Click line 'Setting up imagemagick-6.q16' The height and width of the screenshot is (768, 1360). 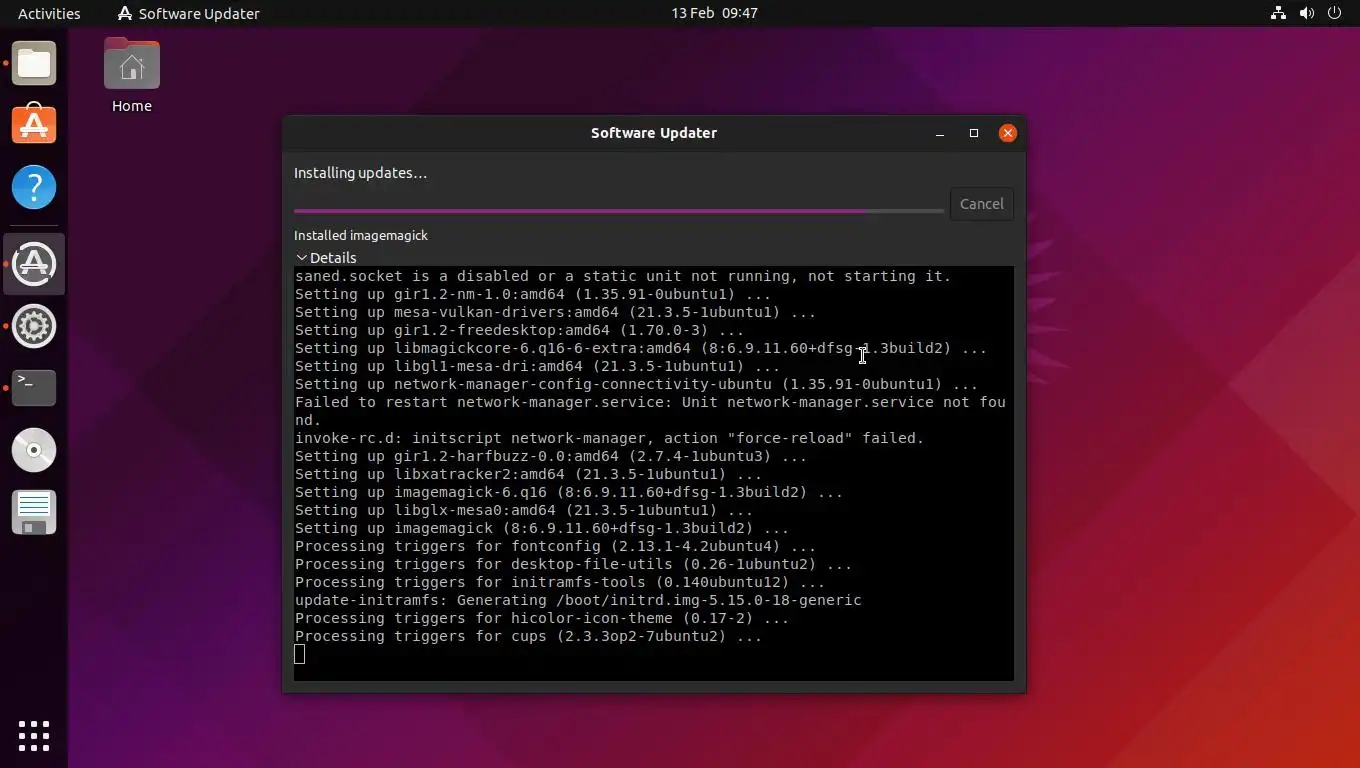569,492
